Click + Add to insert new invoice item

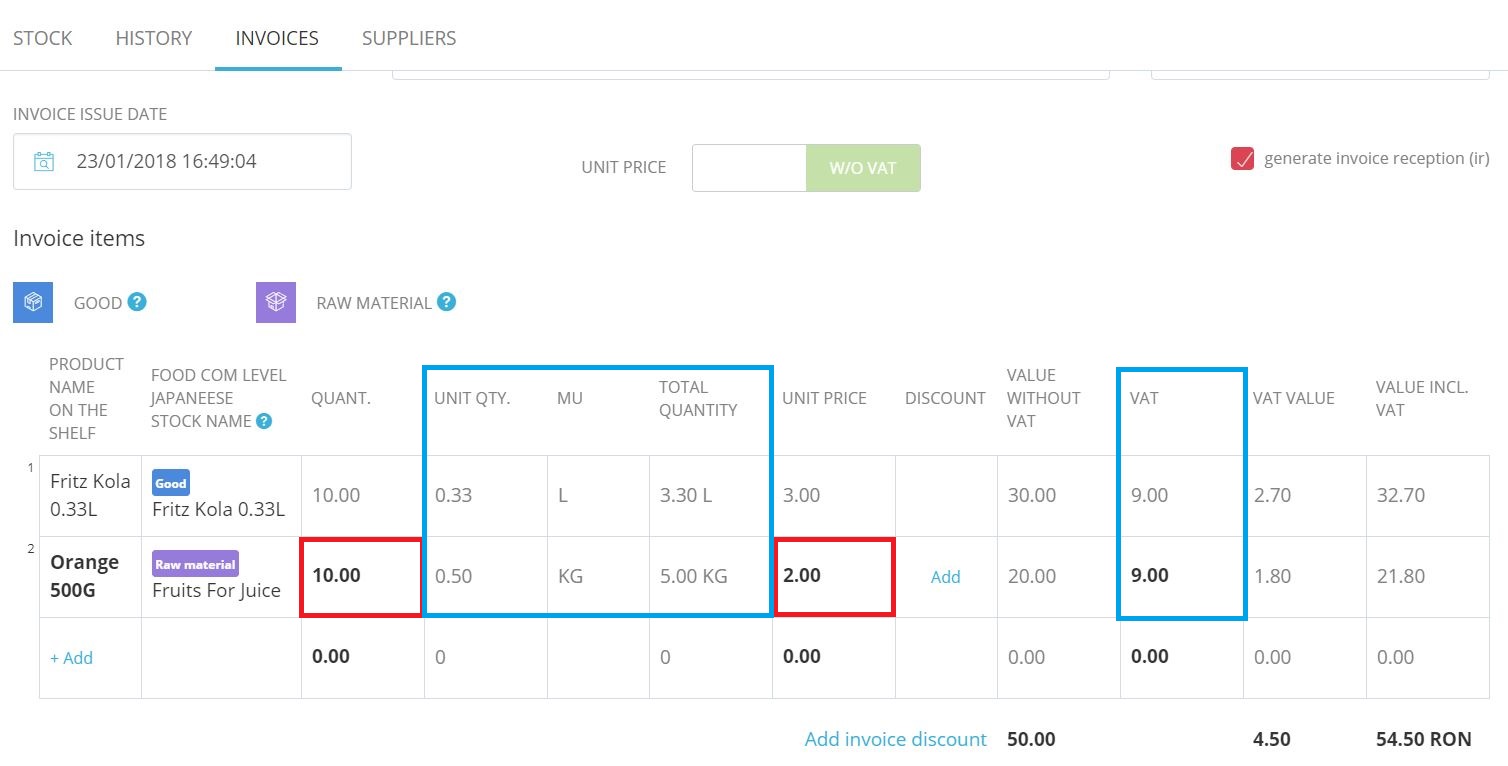pos(72,658)
